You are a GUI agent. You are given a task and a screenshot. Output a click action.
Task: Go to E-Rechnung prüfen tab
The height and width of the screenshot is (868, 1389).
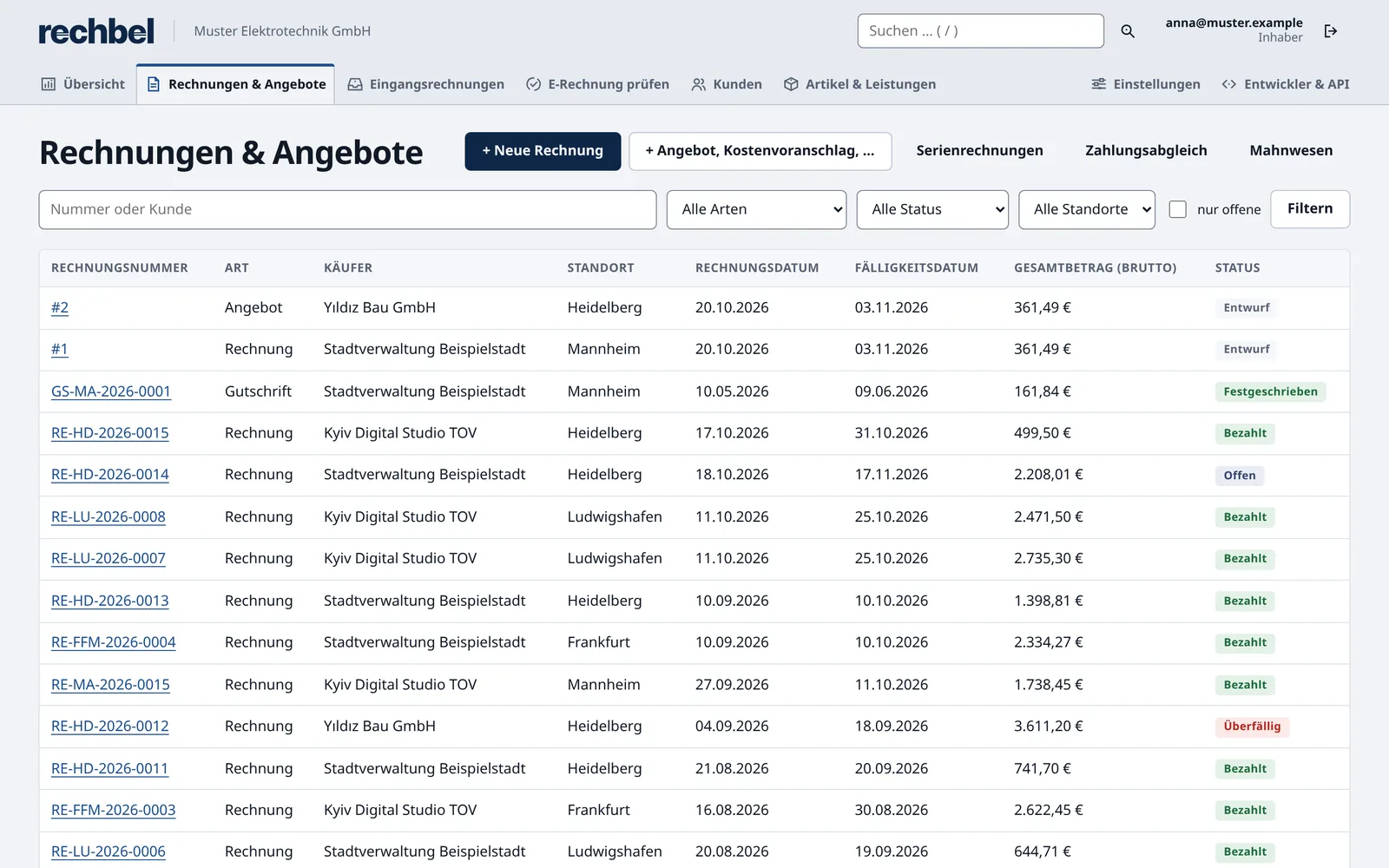598,84
